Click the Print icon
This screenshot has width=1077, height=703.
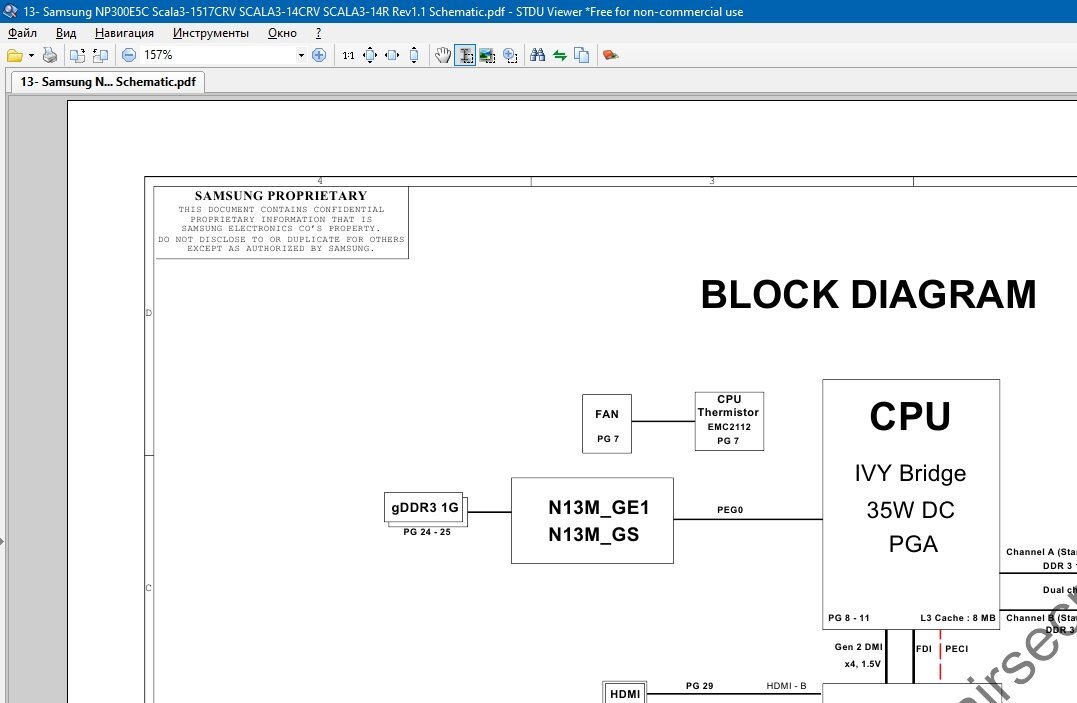(49, 55)
